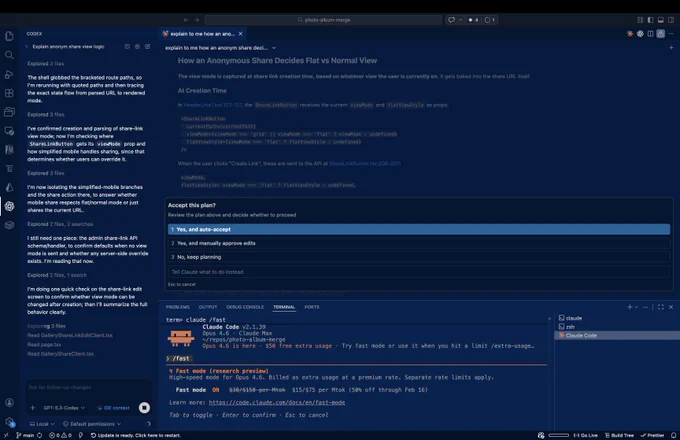Select the 'zsh' terminal in list
This screenshot has height=440, width=680.
[x=617, y=327]
